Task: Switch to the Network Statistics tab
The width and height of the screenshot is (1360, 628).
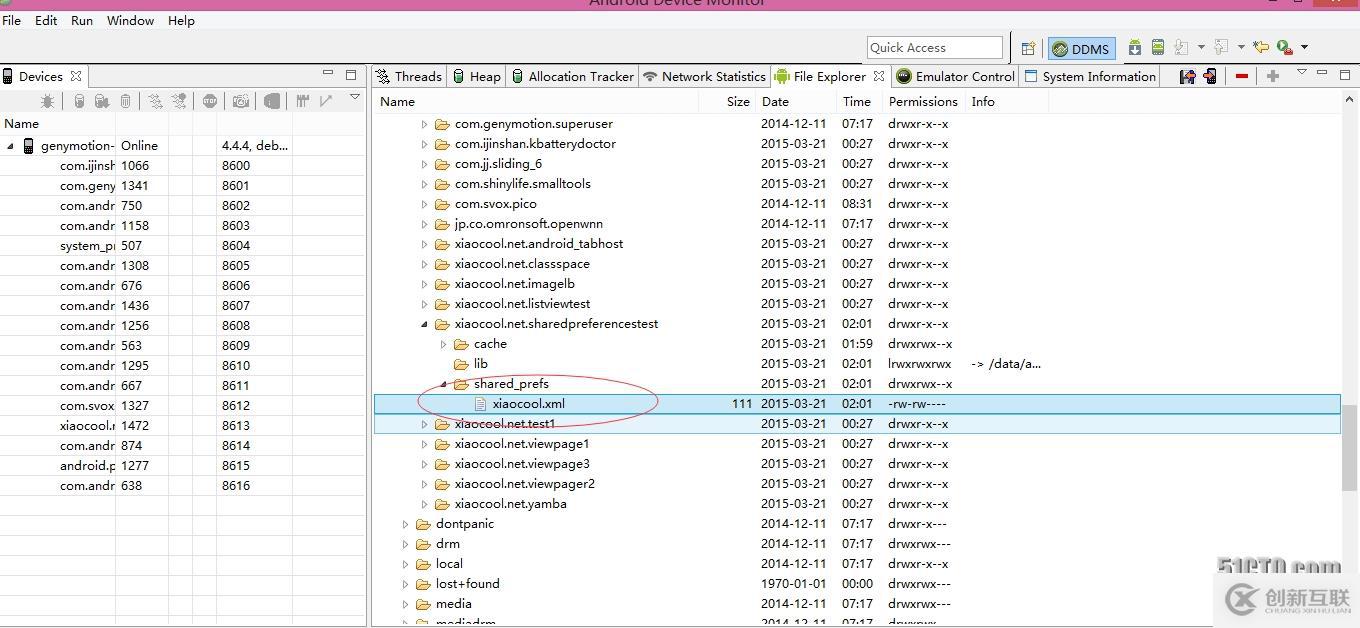Action: (x=704, y=76)
